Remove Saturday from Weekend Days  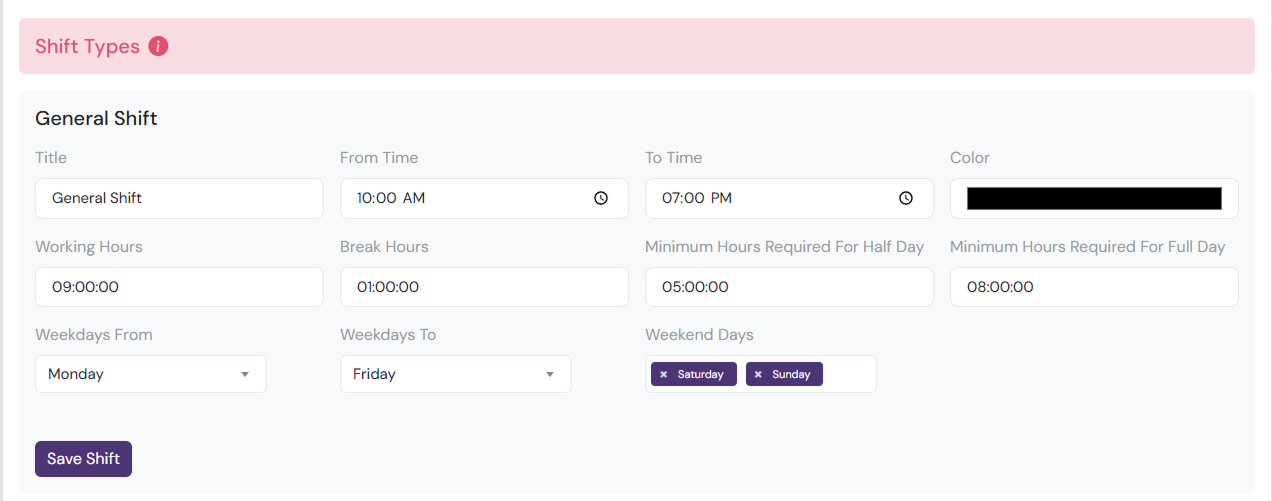coord(663,374)
